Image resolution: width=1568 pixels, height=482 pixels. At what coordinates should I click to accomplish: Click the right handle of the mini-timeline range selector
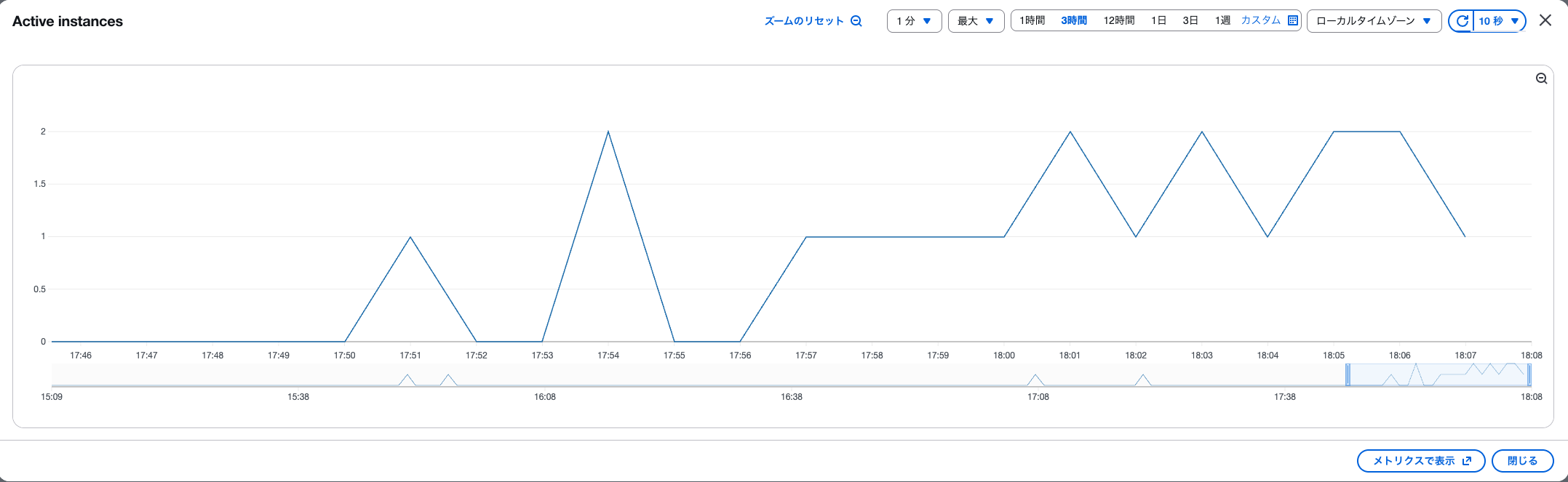point(1529,374)
